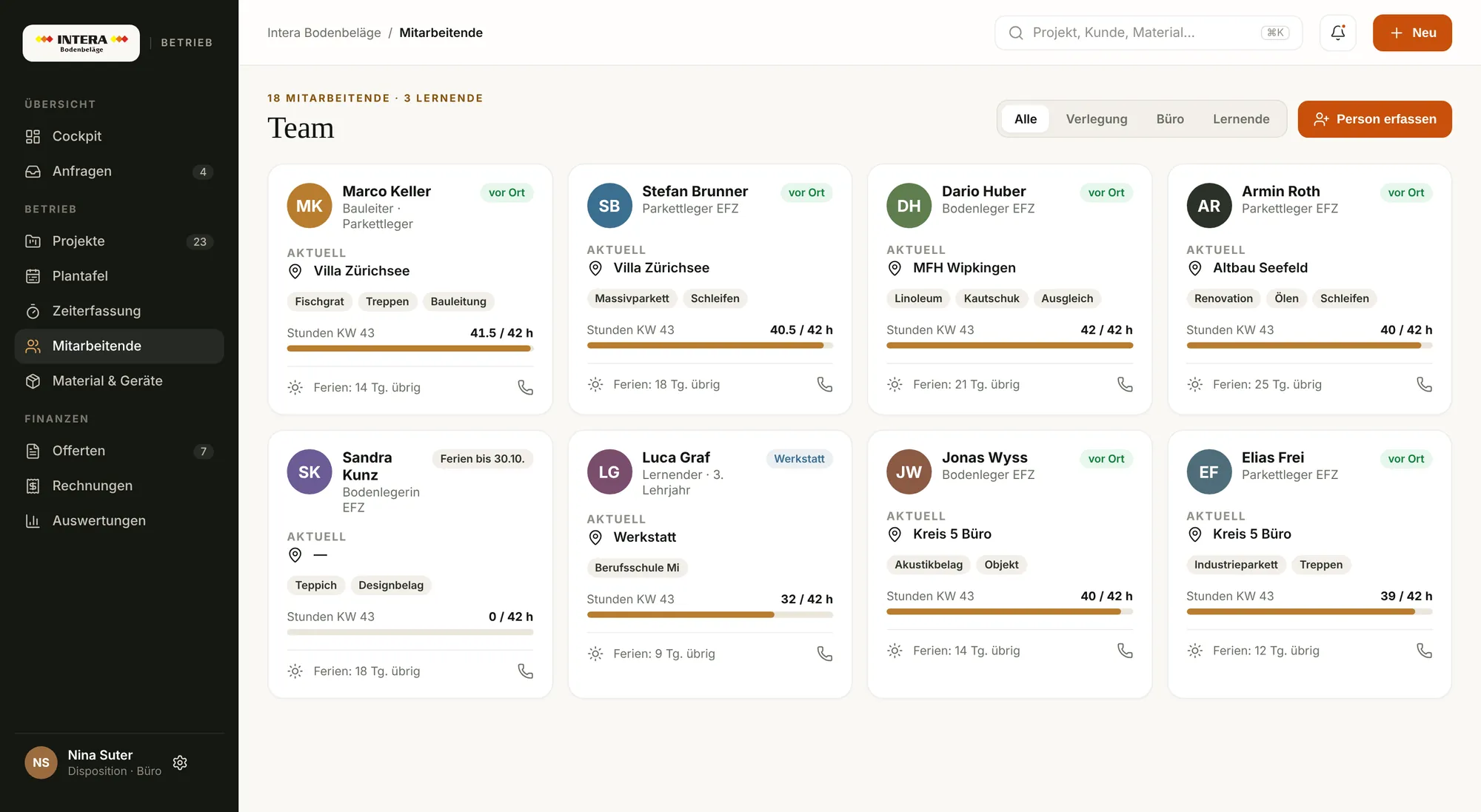Click the location pin beside MFH Wipkingen
This screenshot has height=812, width=1481.
[x=895, y=268]
